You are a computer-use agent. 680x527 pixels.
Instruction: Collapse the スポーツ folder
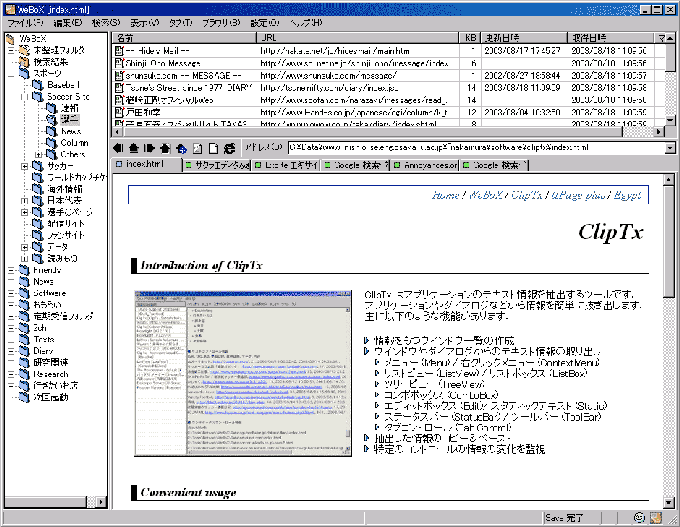click(11, 74)
